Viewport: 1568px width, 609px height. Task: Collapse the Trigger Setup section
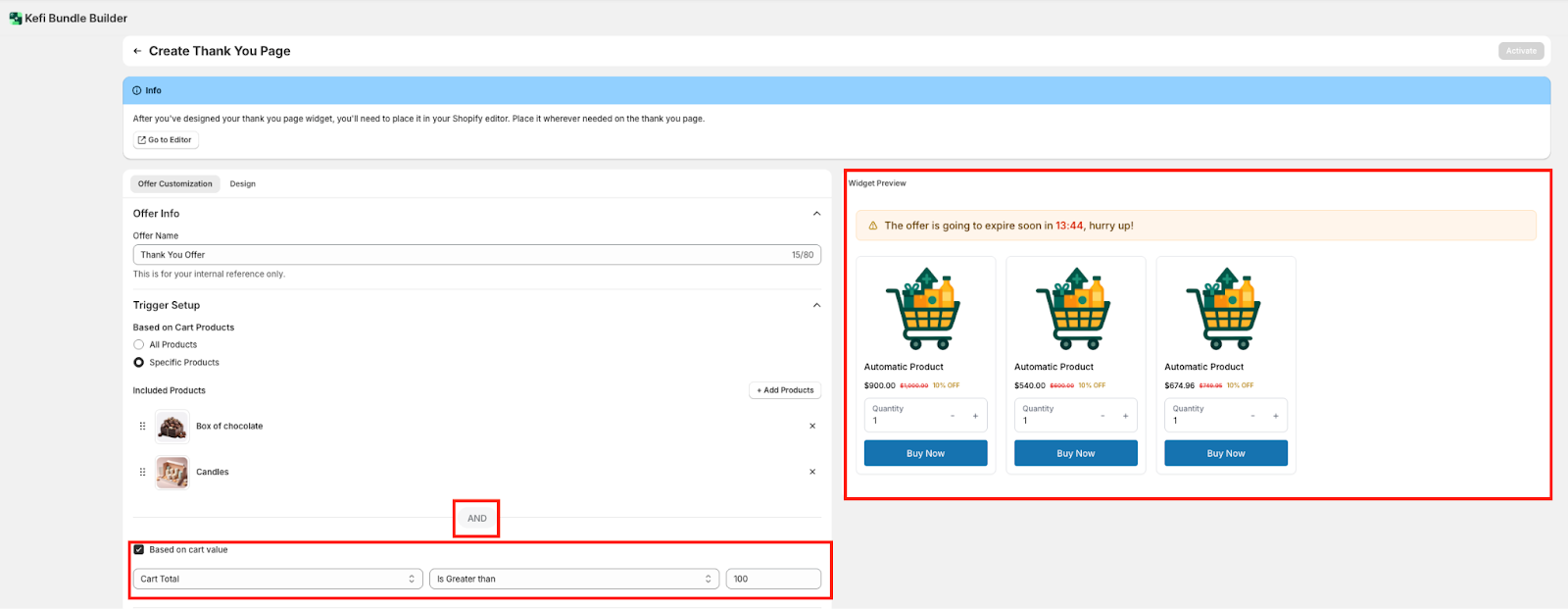coord(816,305)
